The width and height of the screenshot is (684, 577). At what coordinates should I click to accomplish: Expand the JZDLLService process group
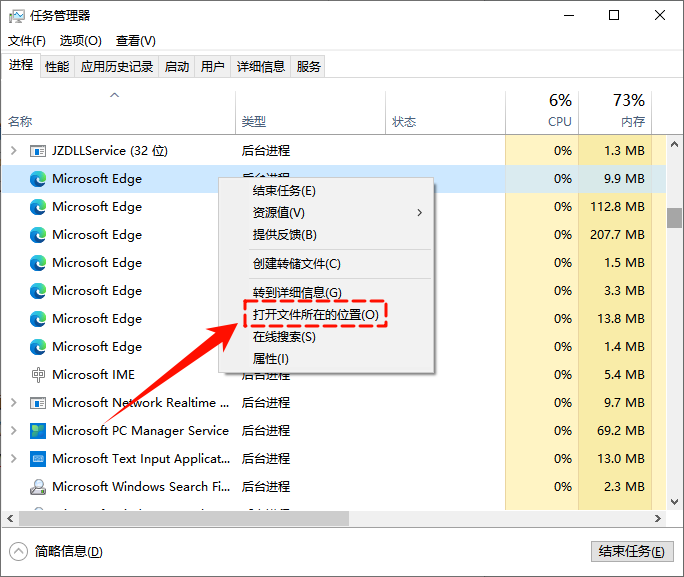pos(13,151)
